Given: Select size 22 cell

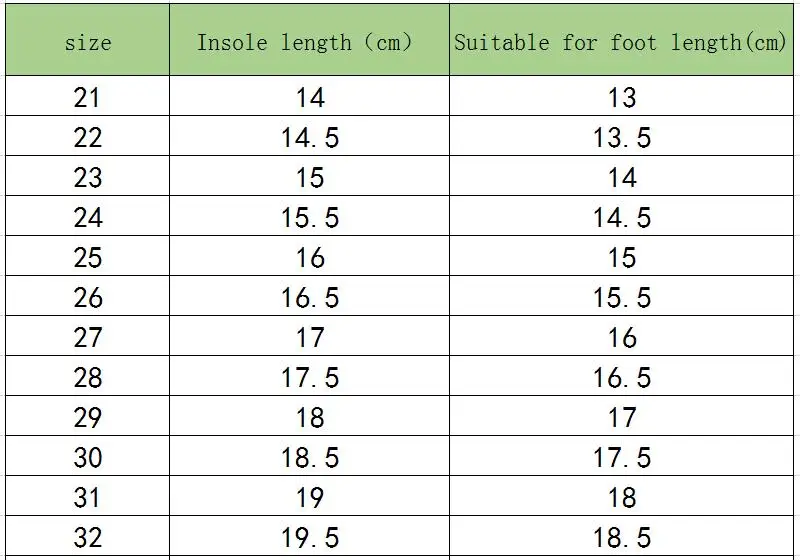Looking at the screenshot, I should point(88,137).
